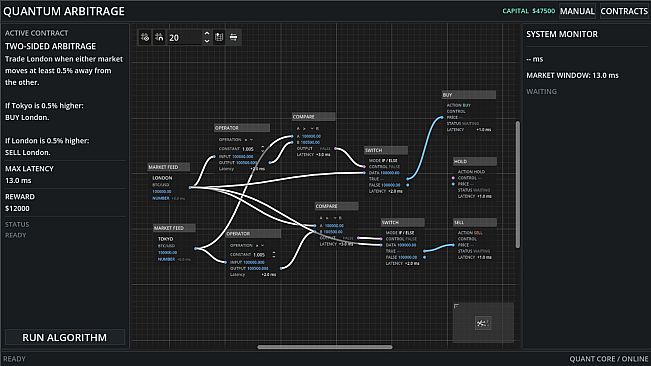Click BUY node's PRICE input port
Viewport: 651px width, 366px height.
442,117
